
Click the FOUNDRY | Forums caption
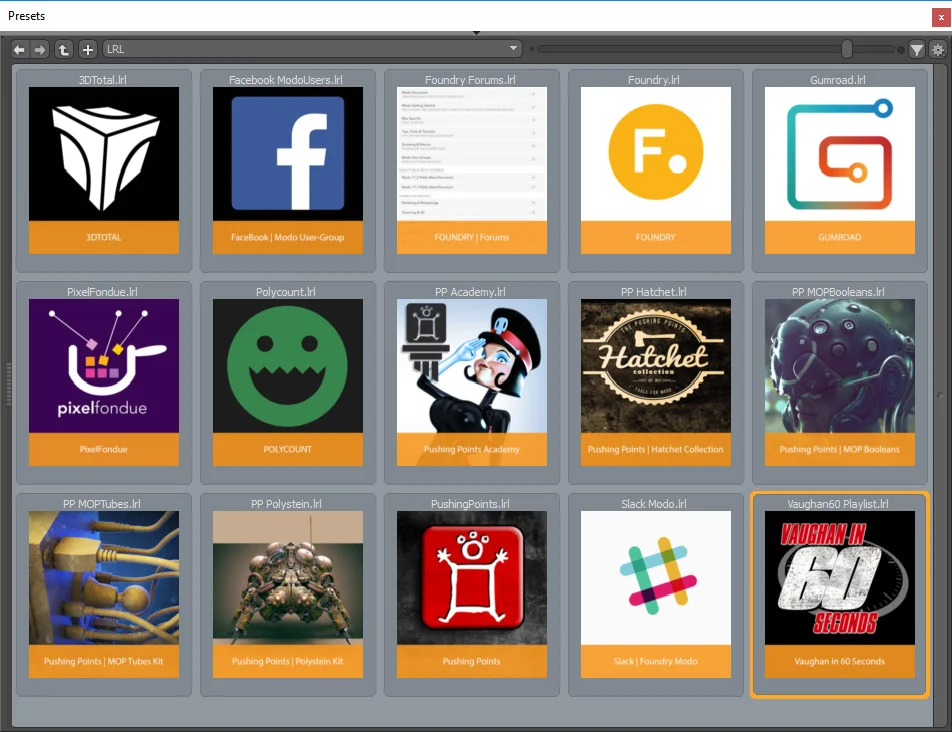pos(472,237)
